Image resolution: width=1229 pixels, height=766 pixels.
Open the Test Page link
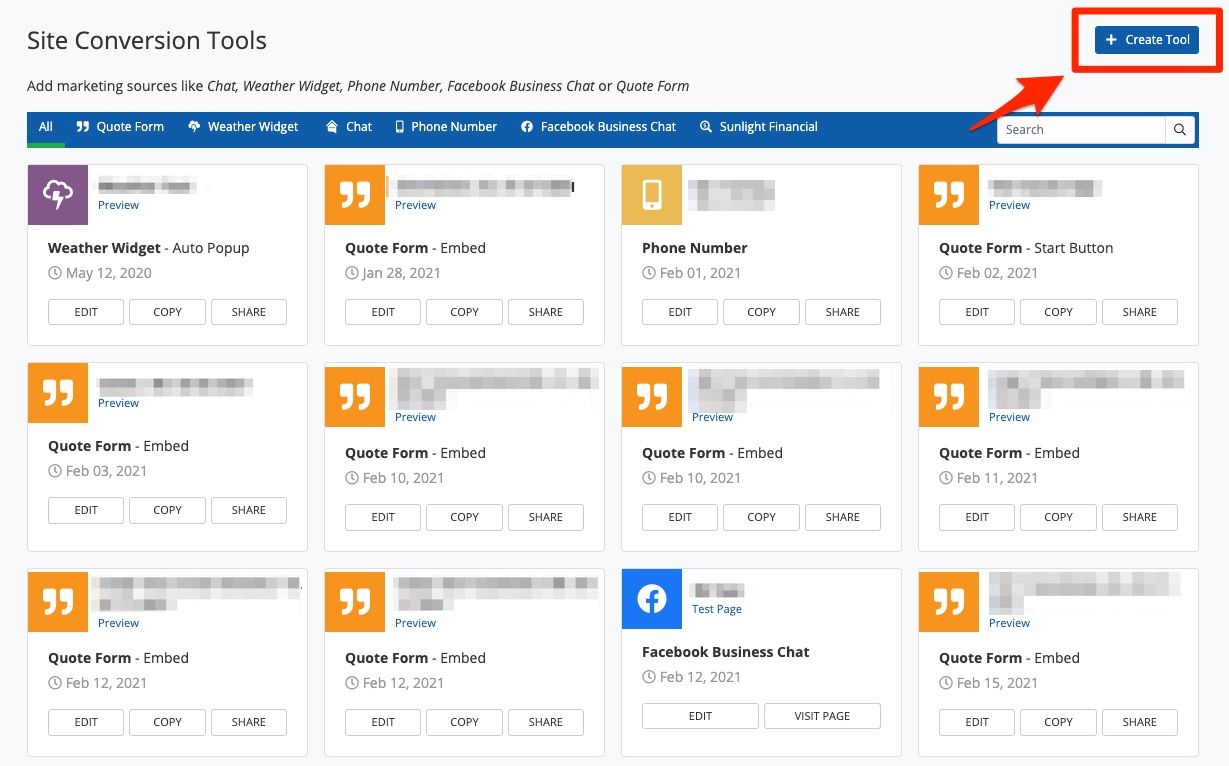pos(716,609)
